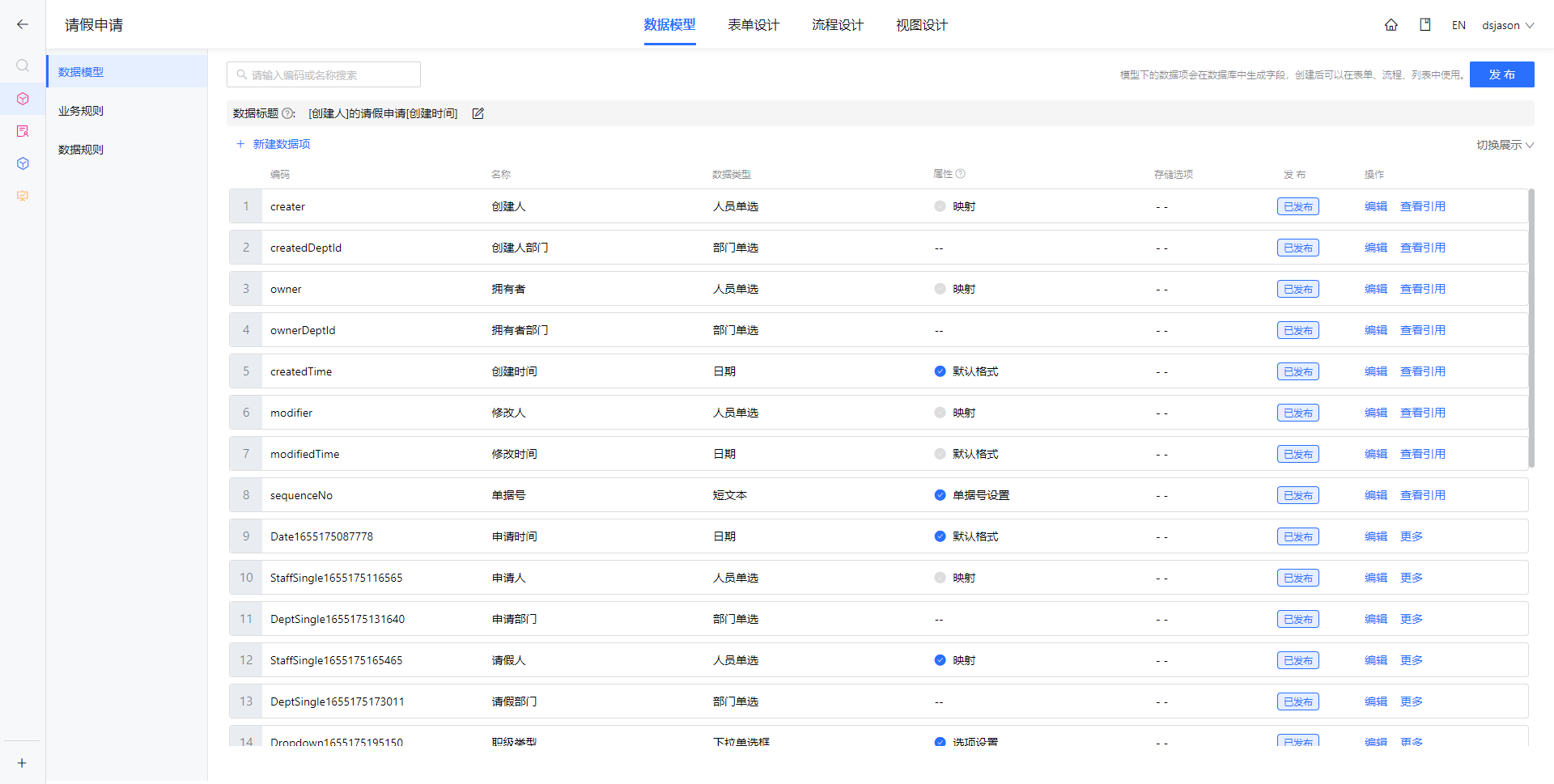The image size is (1554, 784).
Task: Toggle 映射 radio for owner row
Action: (x=940, y=289)
